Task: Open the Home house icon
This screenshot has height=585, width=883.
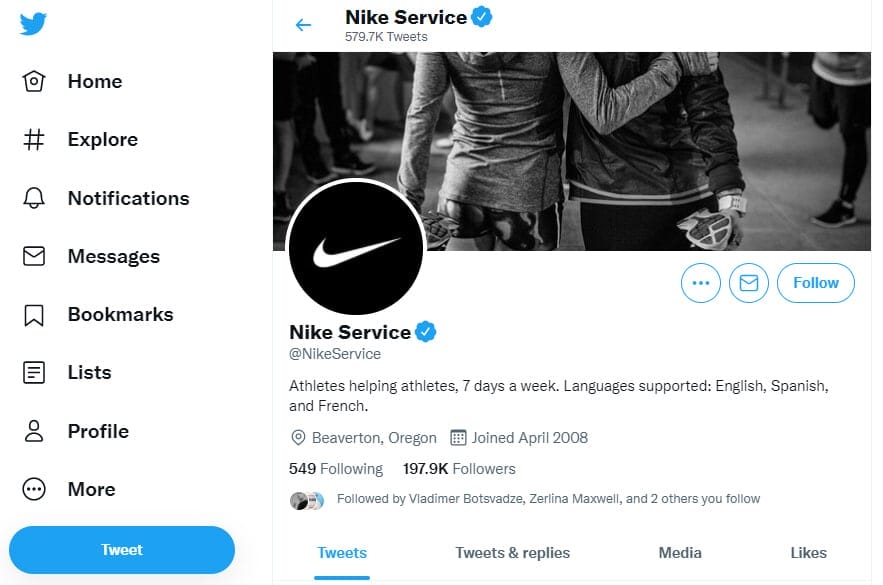Action: coord(34,82)
